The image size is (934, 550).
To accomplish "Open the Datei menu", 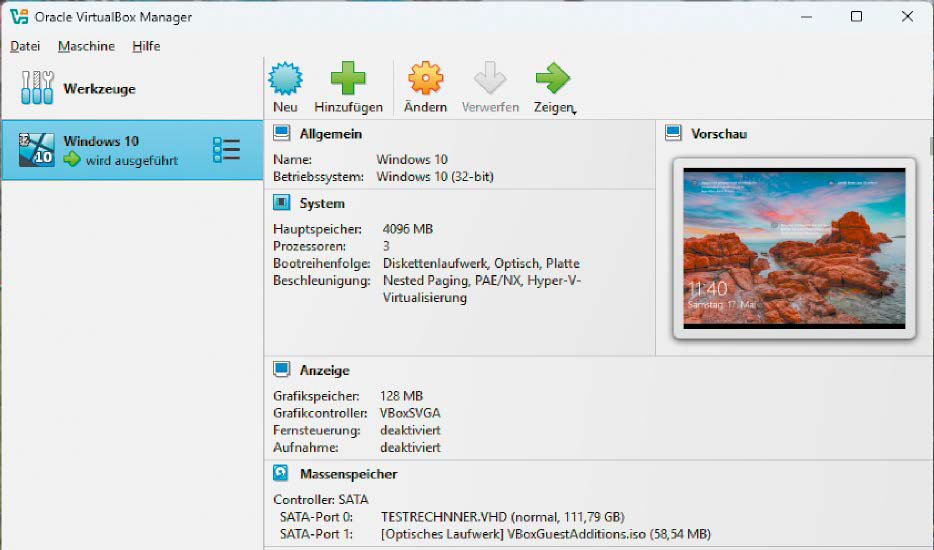I will tap(25, 46).
